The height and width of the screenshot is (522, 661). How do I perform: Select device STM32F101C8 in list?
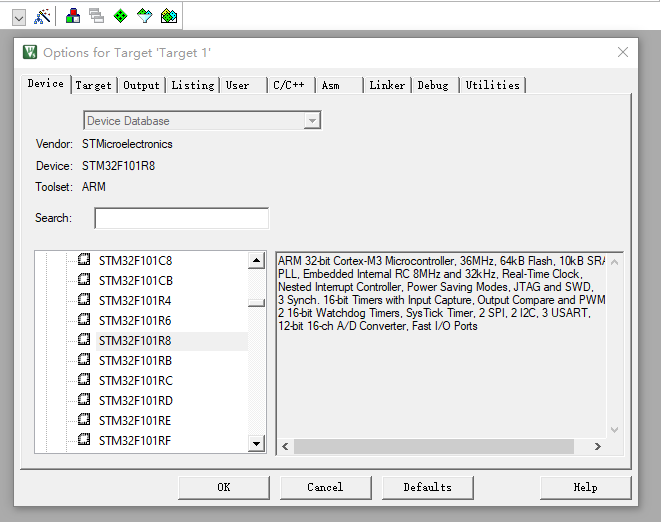tap(135, 261)
